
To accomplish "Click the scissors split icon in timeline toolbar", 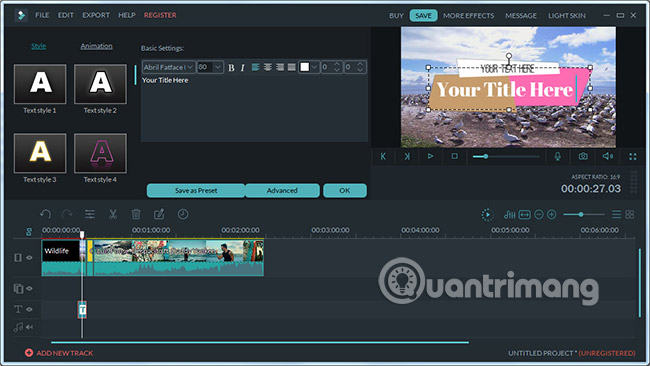I will (113, 214).
